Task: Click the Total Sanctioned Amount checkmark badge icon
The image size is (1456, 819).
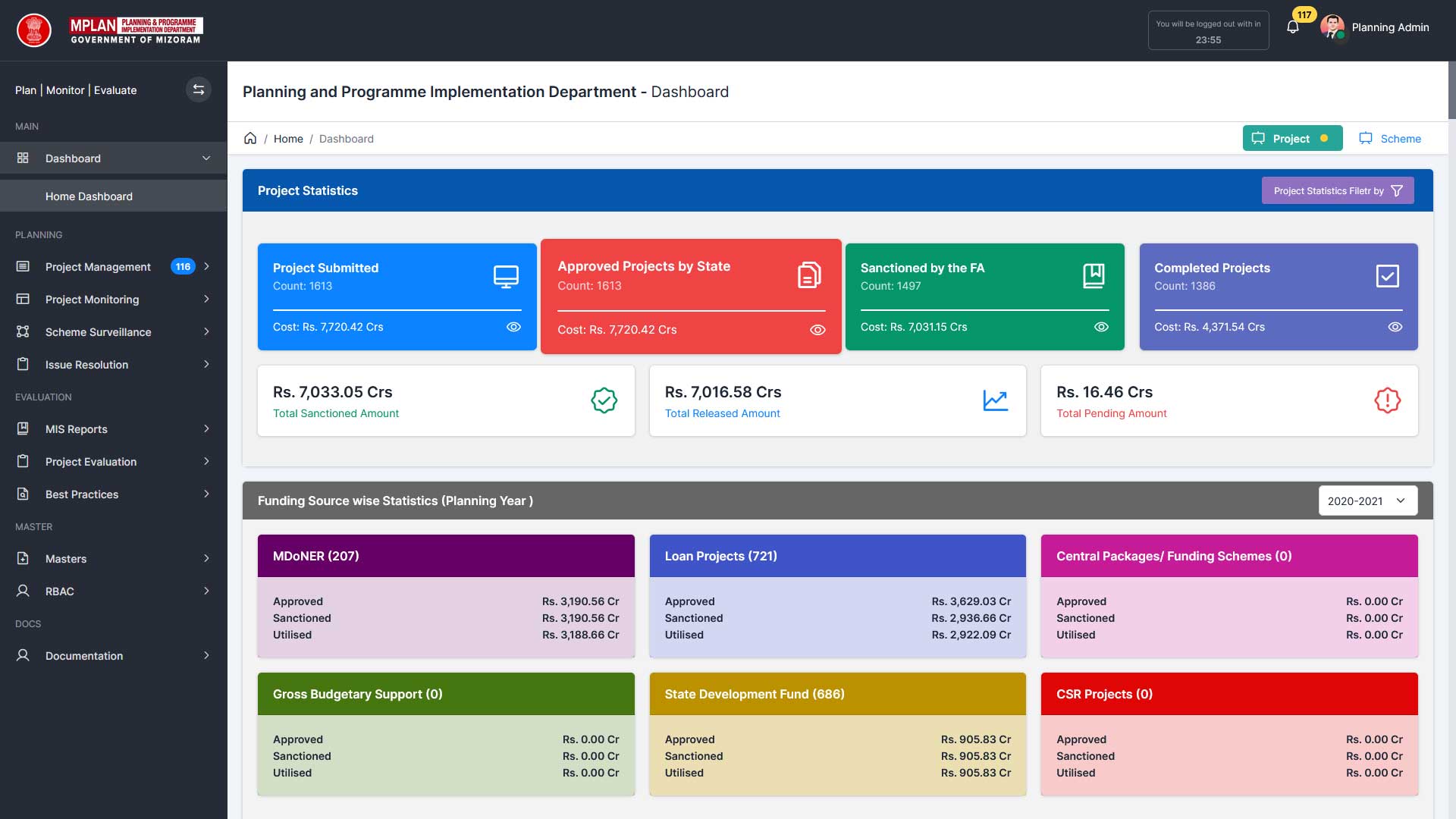Action: click(x=604, y=400)
